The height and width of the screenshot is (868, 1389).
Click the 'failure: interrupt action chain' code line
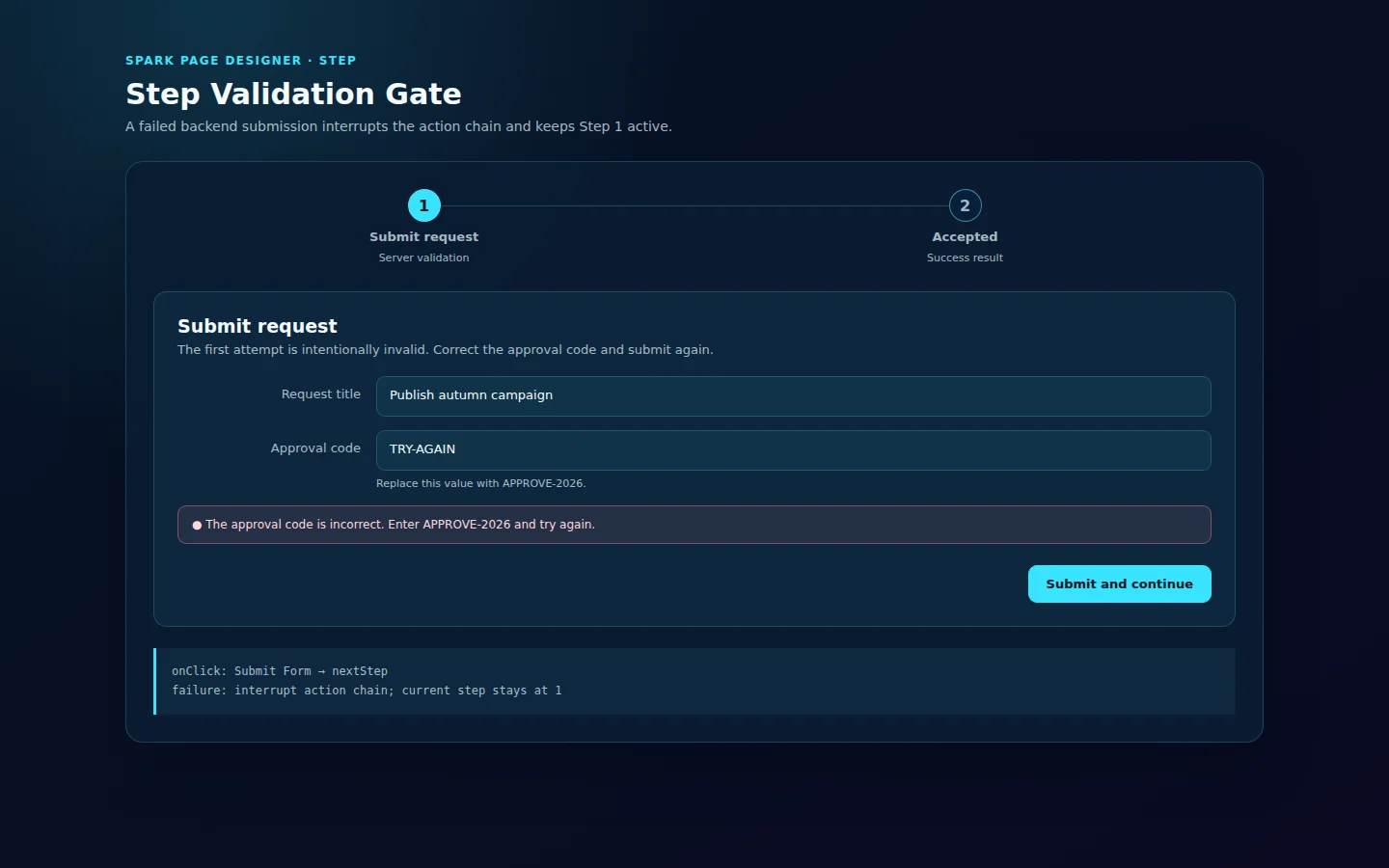coord(367,691)
